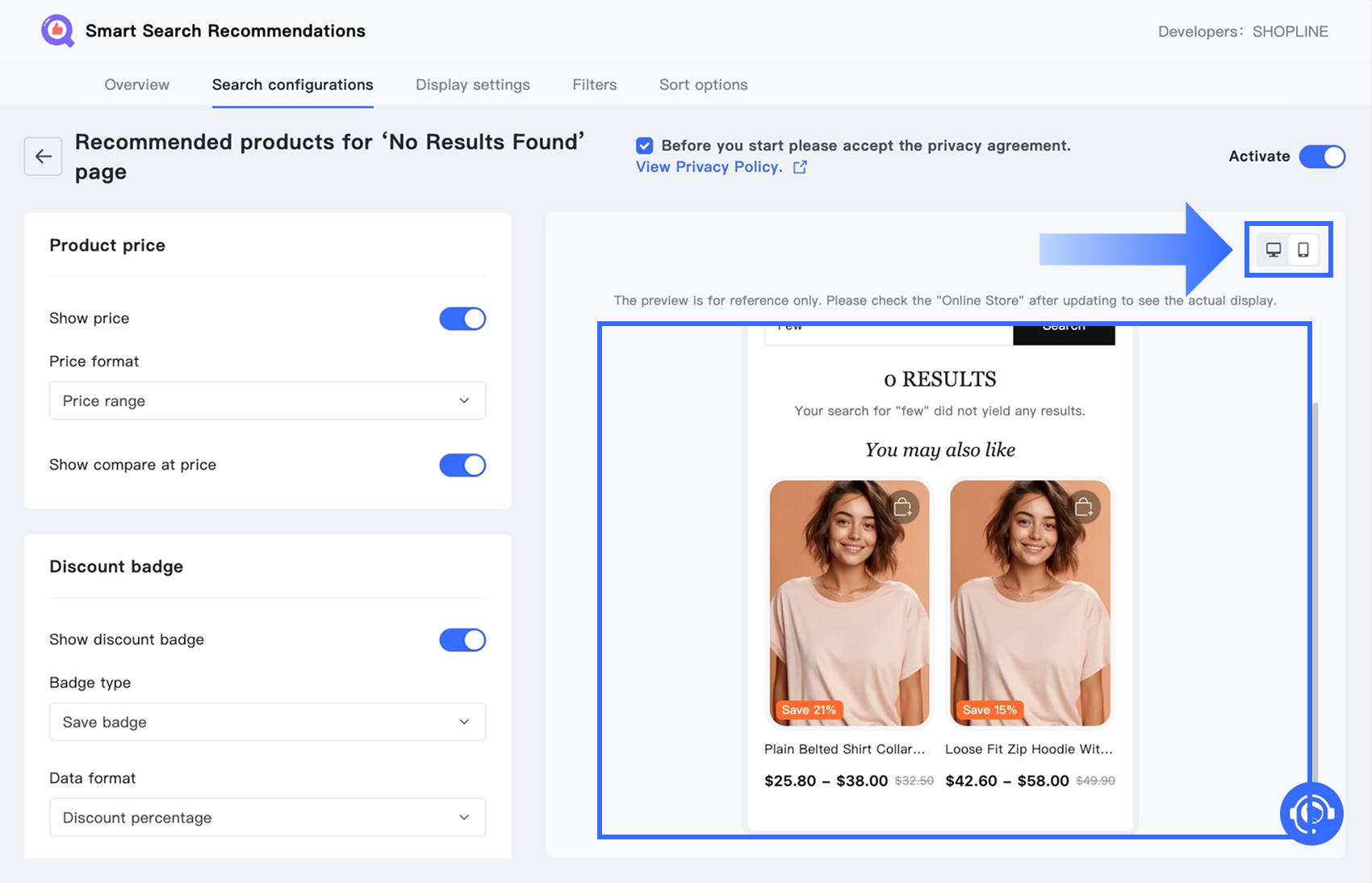Click the Plain Belted Shirt Collar product title
The width and height of the screenshot is (1372, 883).
pos(845,749)
